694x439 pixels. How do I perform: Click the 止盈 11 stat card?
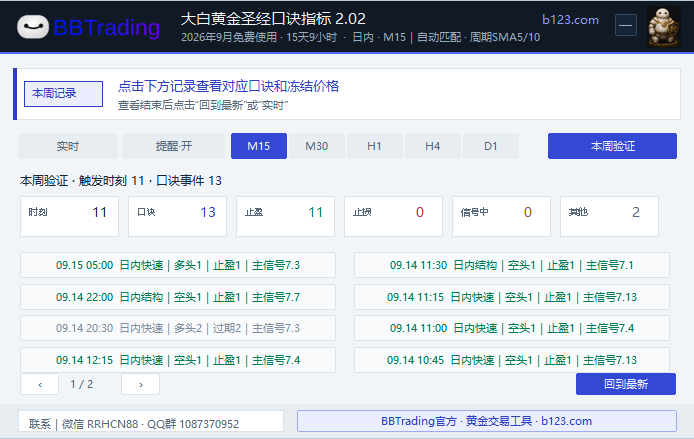coord(285,216)
